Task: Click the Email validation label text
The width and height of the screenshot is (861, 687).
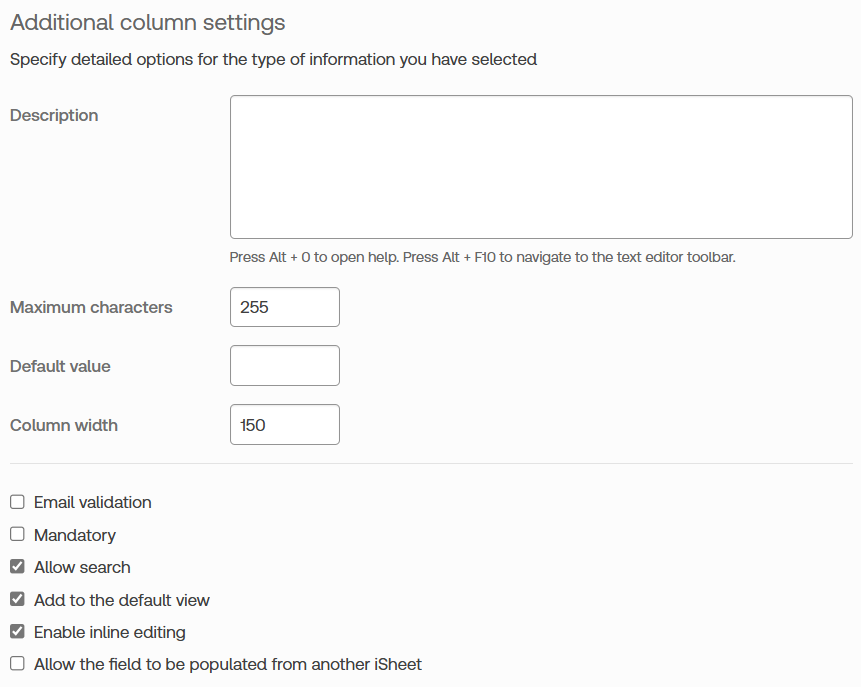Action: tap(93, 502)
